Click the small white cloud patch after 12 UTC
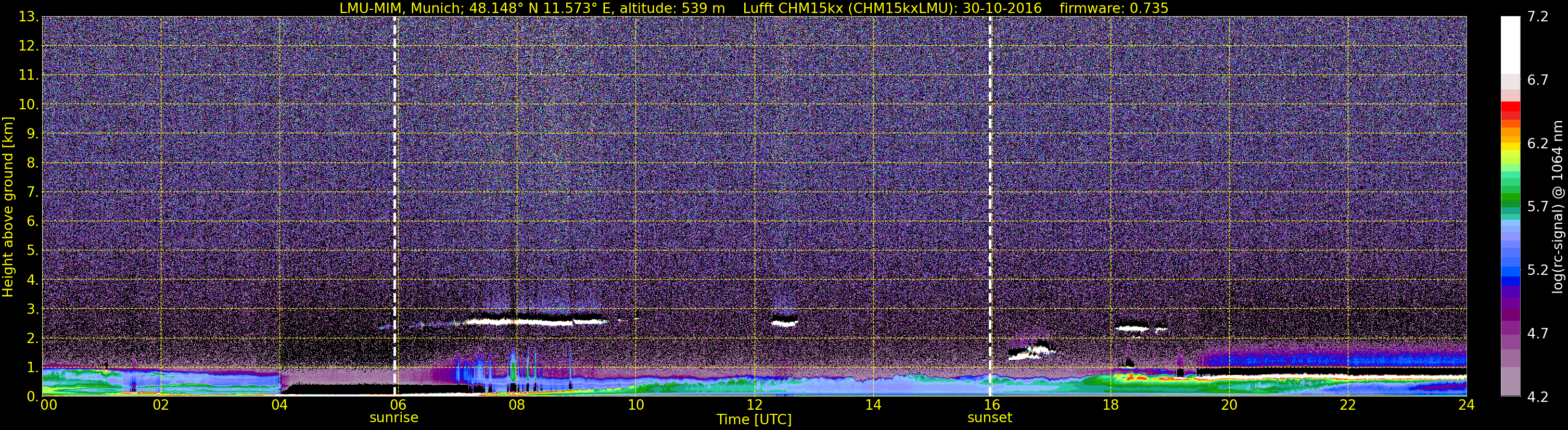 pyautogui.click(x=784, y=324)
